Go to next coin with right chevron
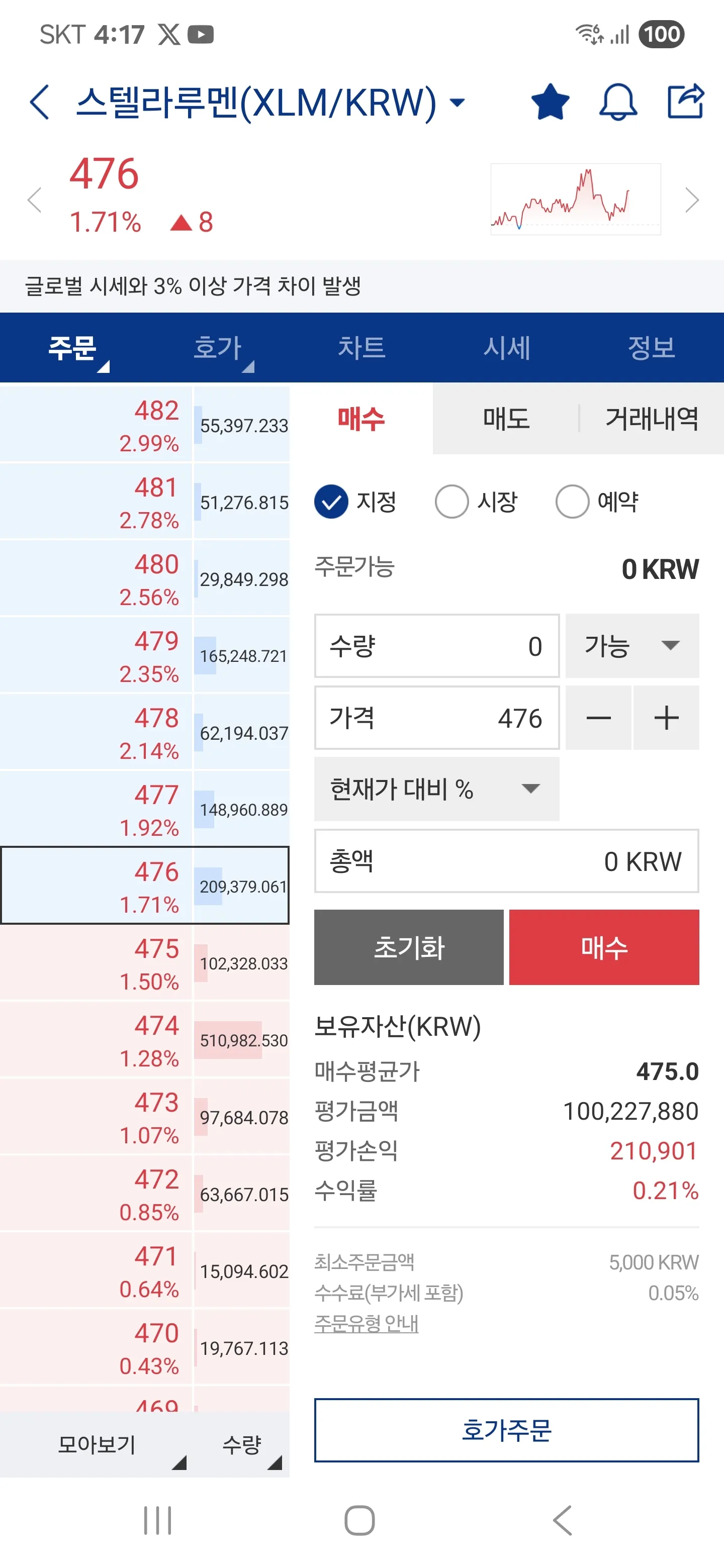Image resolution: width=724 pixels, height=1568 pixels. coord(691,200)
